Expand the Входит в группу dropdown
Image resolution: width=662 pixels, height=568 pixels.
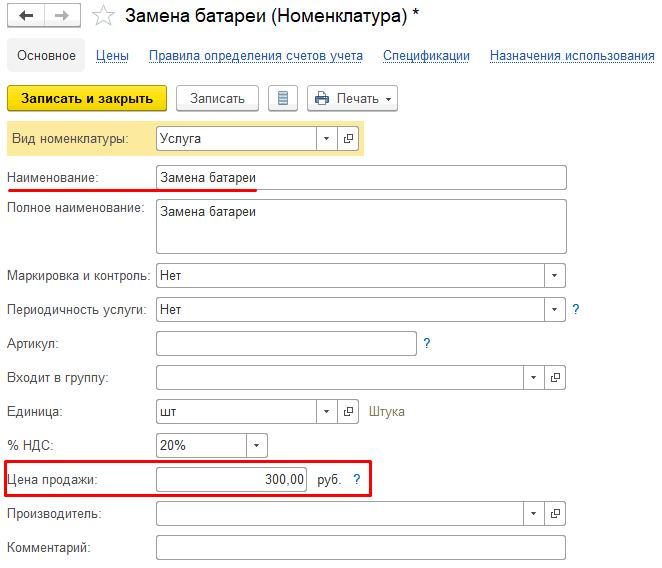coord(534,378)
